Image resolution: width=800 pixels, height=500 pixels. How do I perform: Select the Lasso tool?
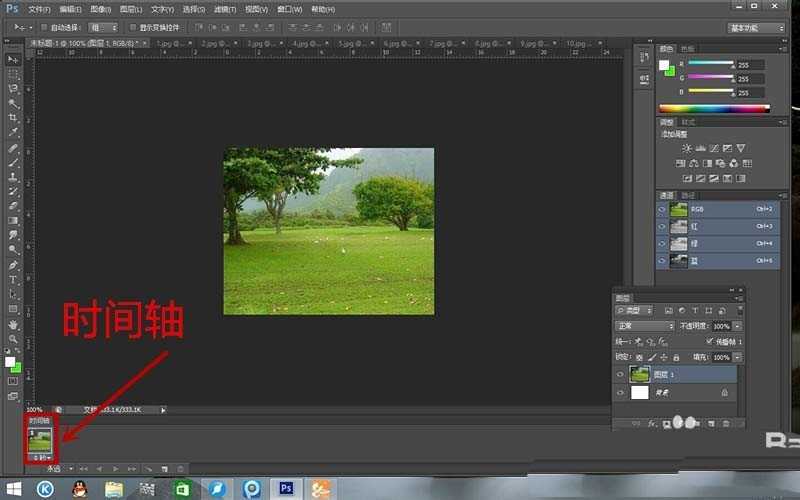[x=14, y=88]
